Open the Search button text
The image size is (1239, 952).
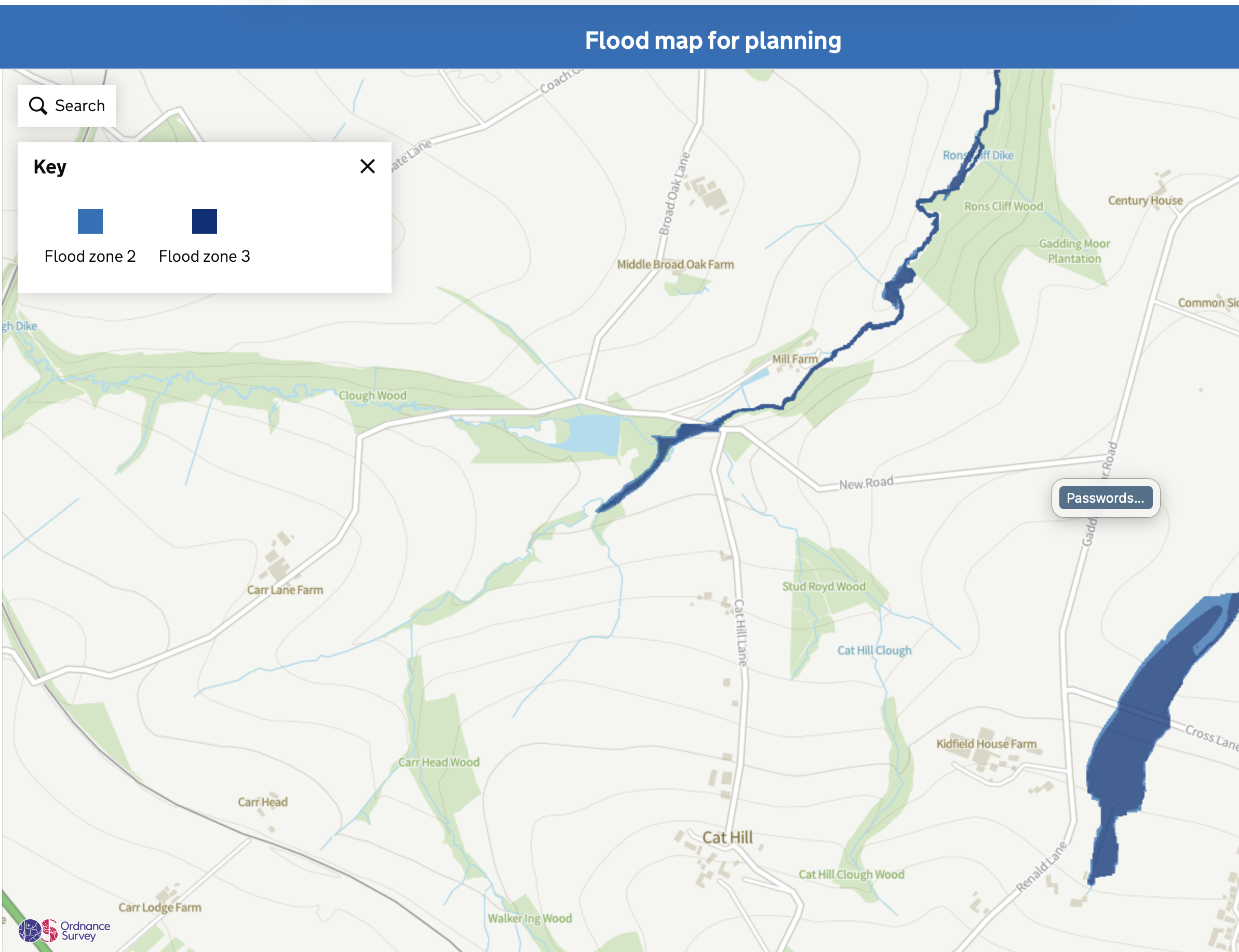pos(80,105)
